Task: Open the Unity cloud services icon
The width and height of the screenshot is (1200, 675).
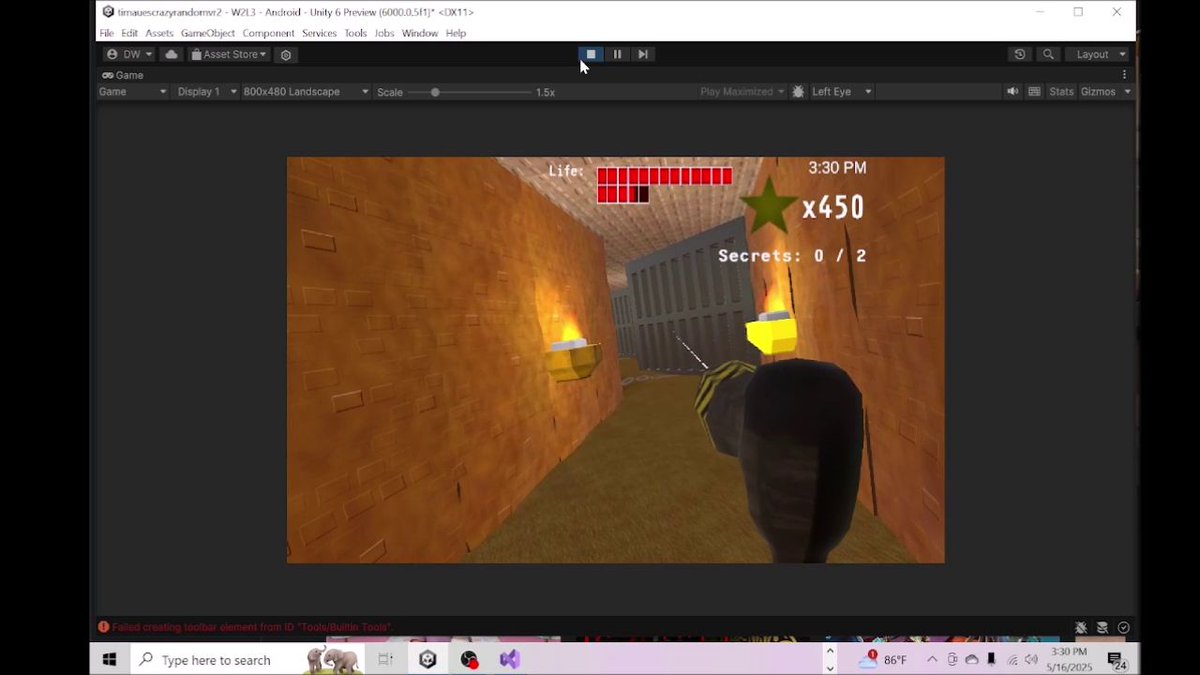Action: click(170, 54)
